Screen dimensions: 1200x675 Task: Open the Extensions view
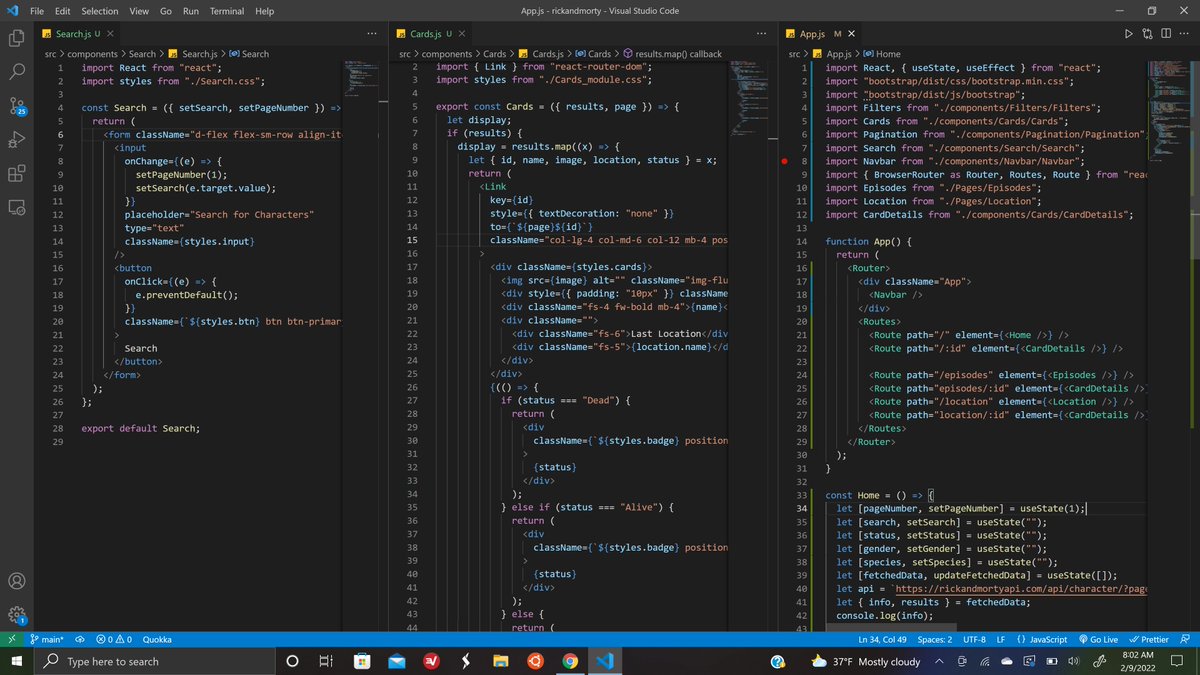(16, 174)
